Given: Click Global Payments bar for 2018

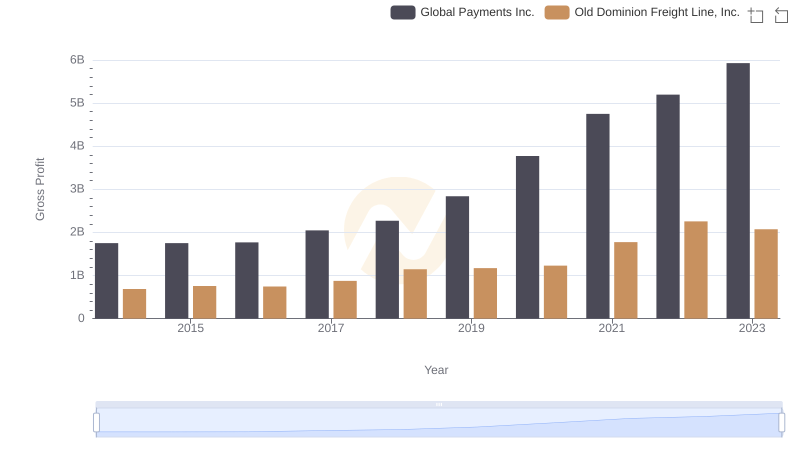Looking at the screenshot, I should point(387,270).
